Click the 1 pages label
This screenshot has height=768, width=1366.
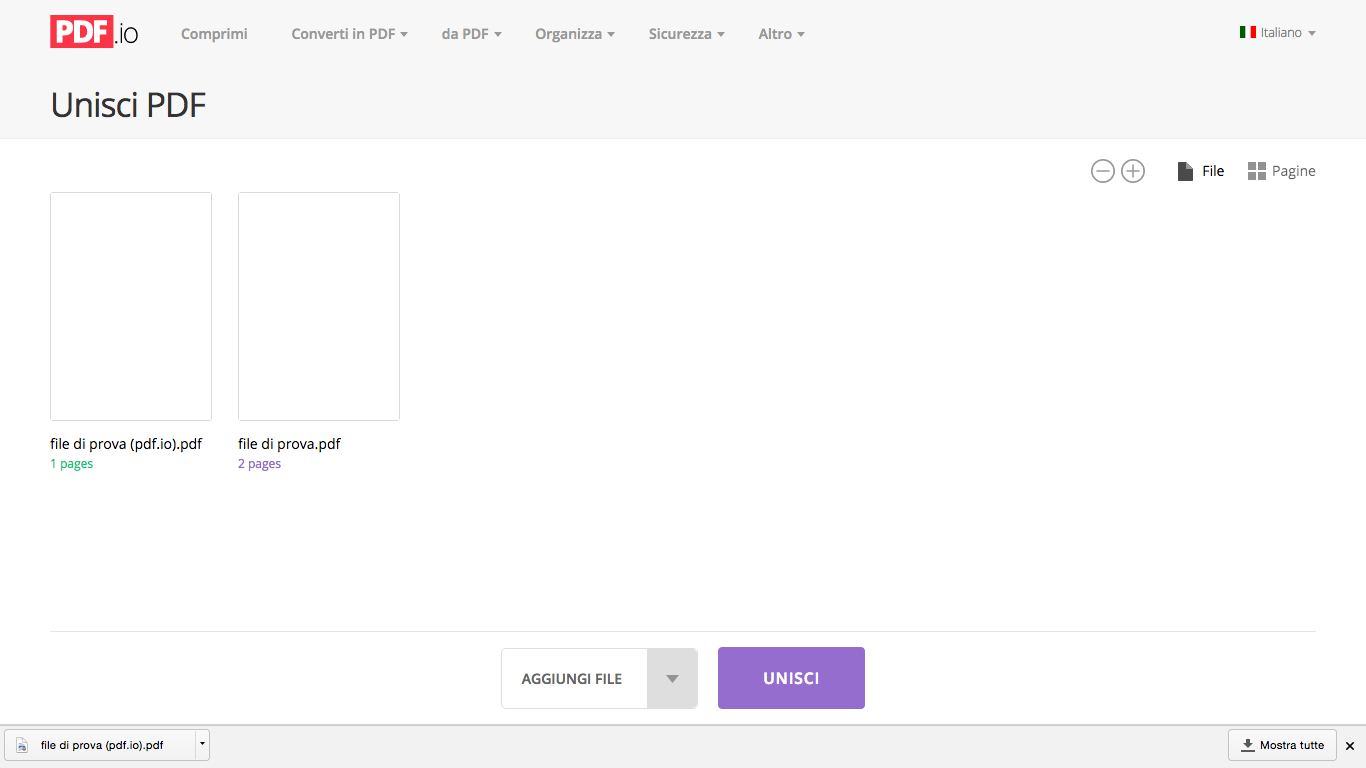pos(72,464)
